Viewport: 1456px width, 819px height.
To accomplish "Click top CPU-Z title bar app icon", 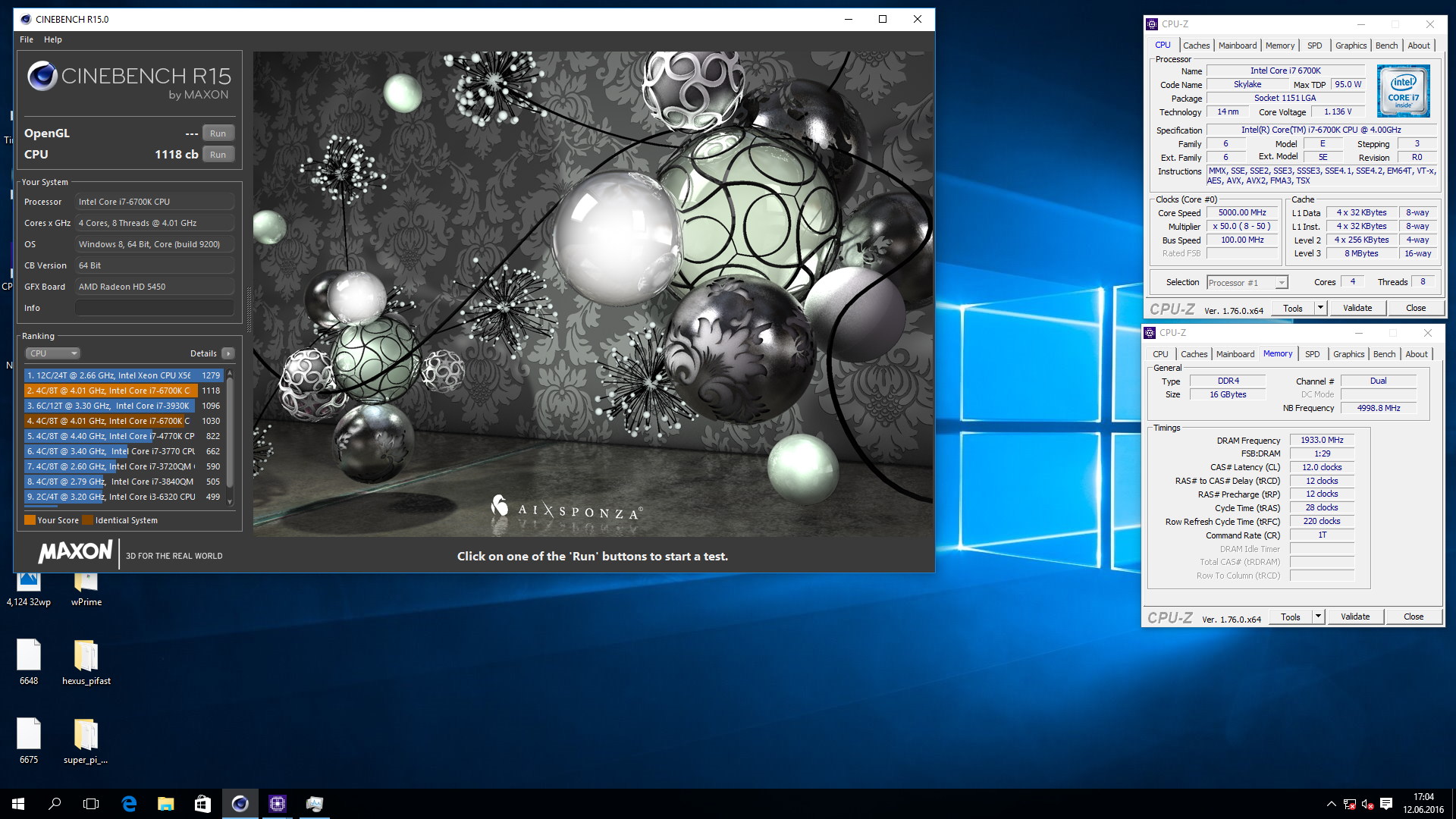I will [x=1152, y=24].
